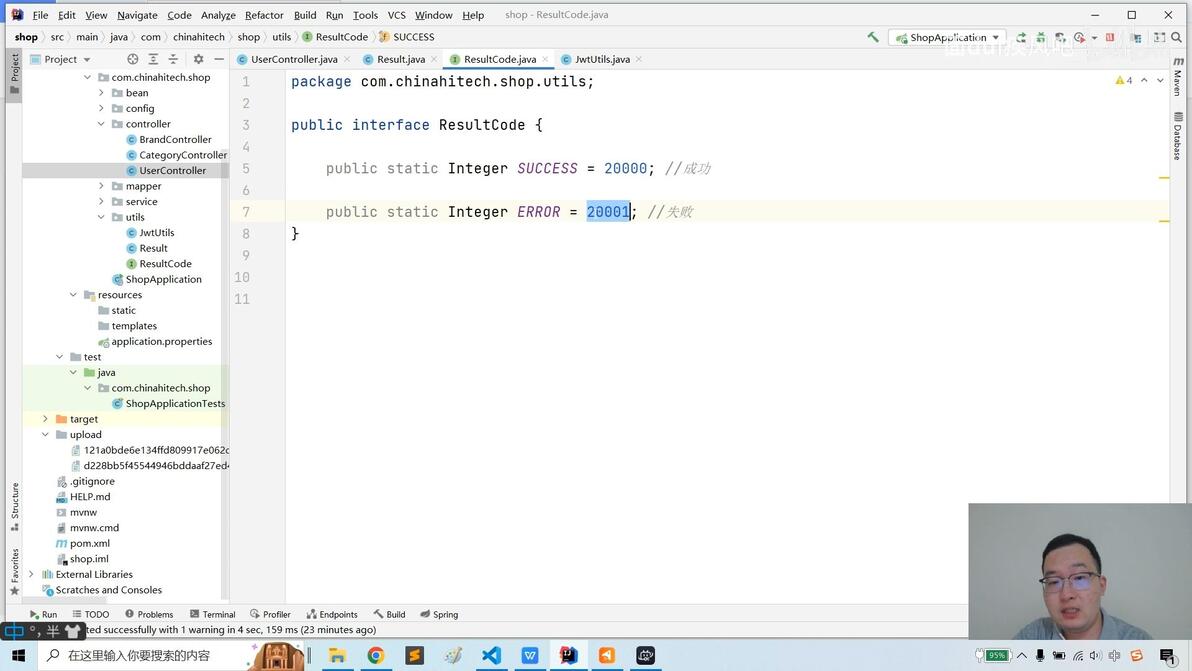This screenshot has width=1192, height=671.
Task: Open the Problems tool window
Action: [x=149, y=614]
